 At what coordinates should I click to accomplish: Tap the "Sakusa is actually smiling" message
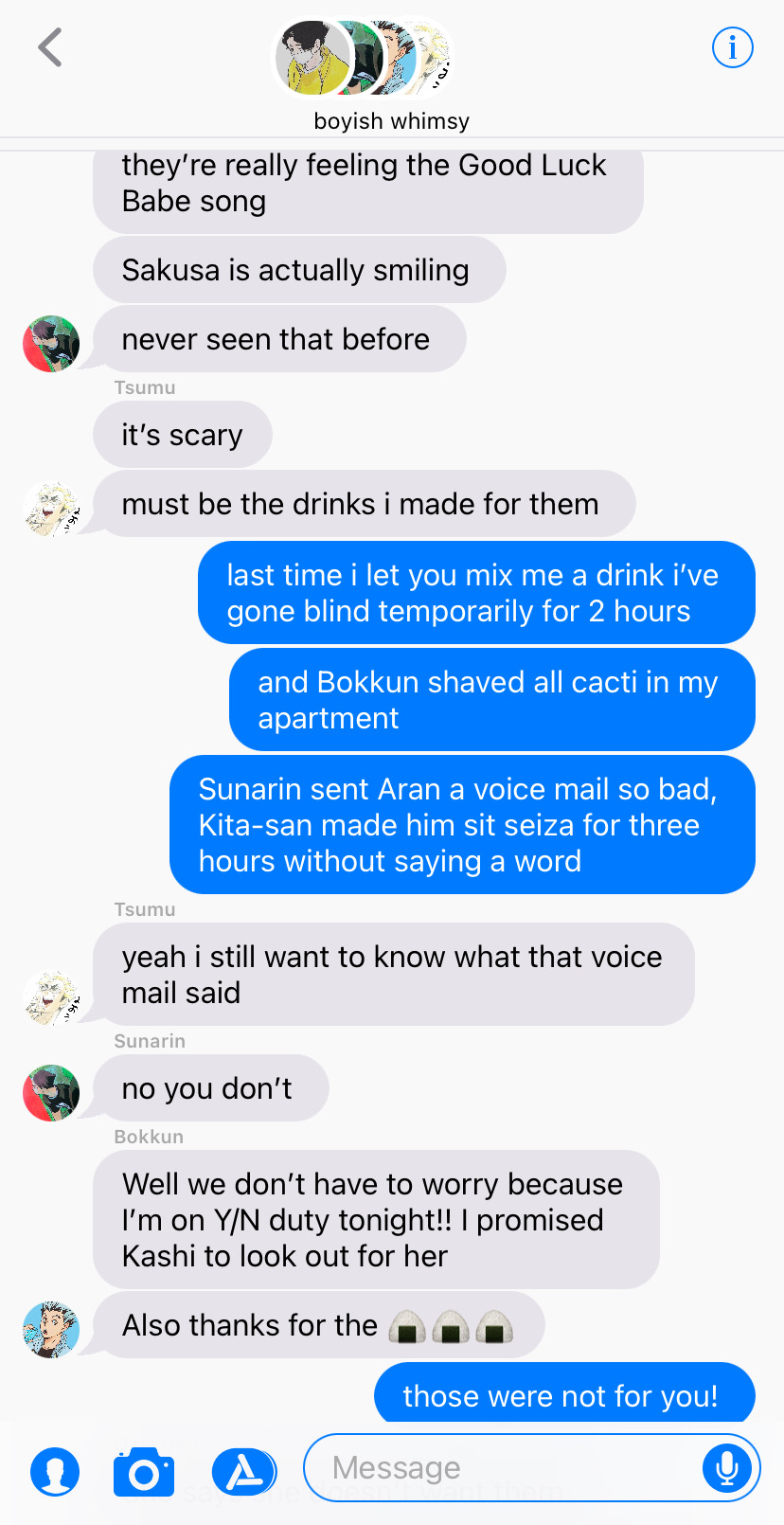click(299, 270)
